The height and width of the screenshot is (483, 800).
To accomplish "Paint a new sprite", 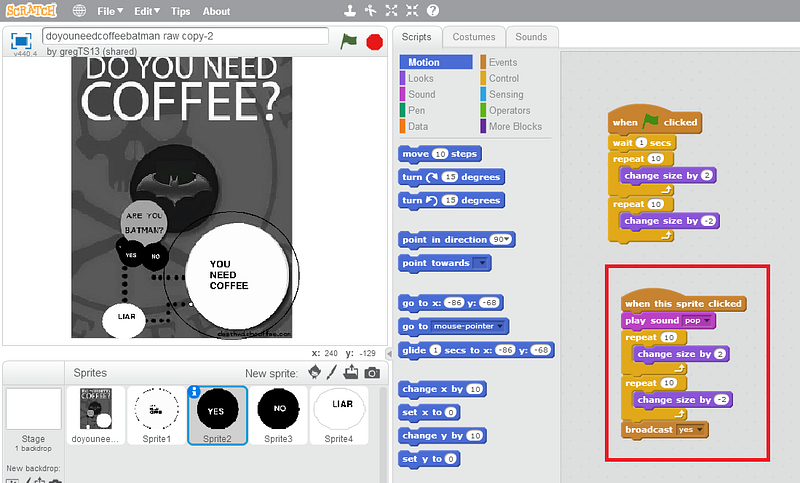I will [x=332, y=373].
